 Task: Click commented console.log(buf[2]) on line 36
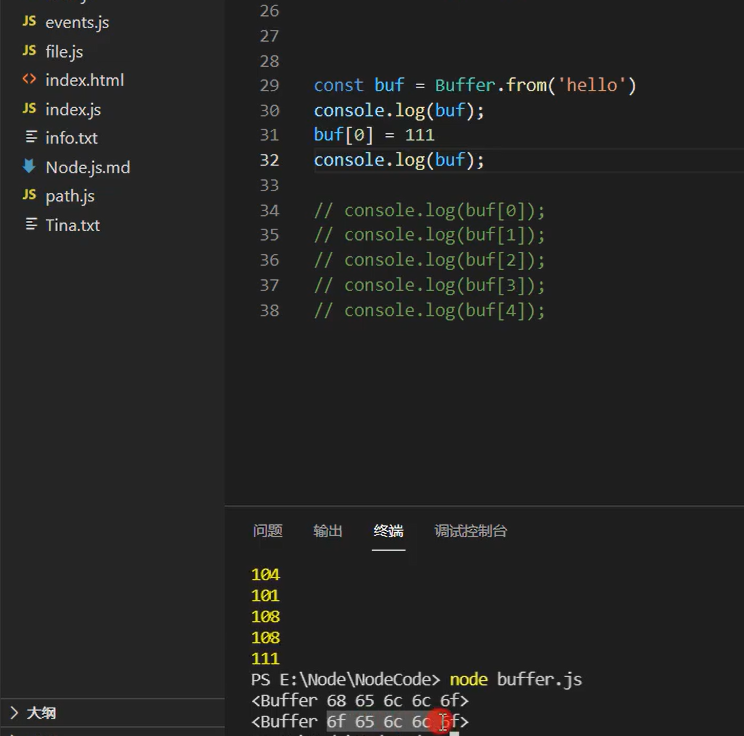(429, 261)
